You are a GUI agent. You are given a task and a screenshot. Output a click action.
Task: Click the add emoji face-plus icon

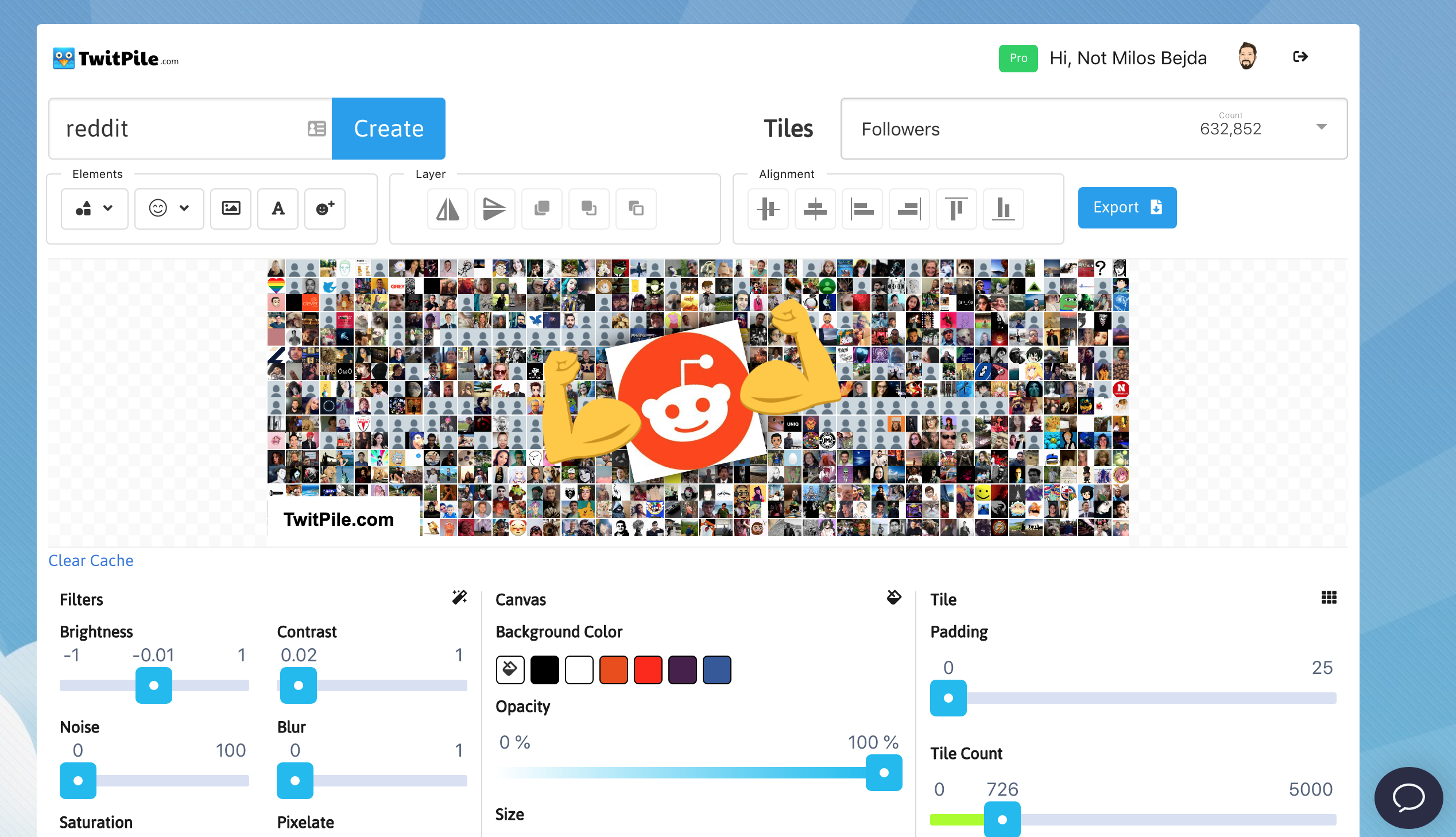325,208
